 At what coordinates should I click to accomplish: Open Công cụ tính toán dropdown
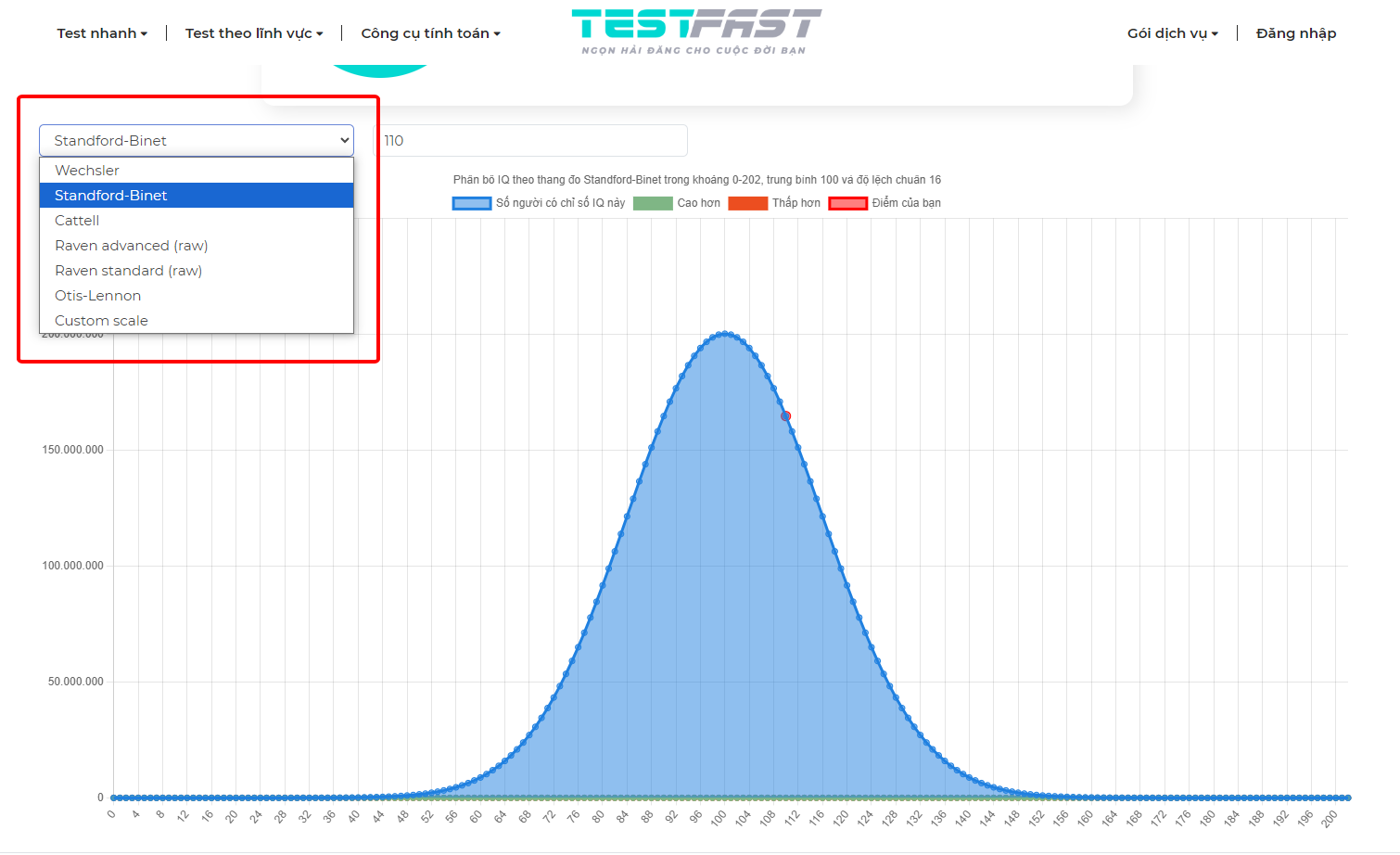point(430,33)
